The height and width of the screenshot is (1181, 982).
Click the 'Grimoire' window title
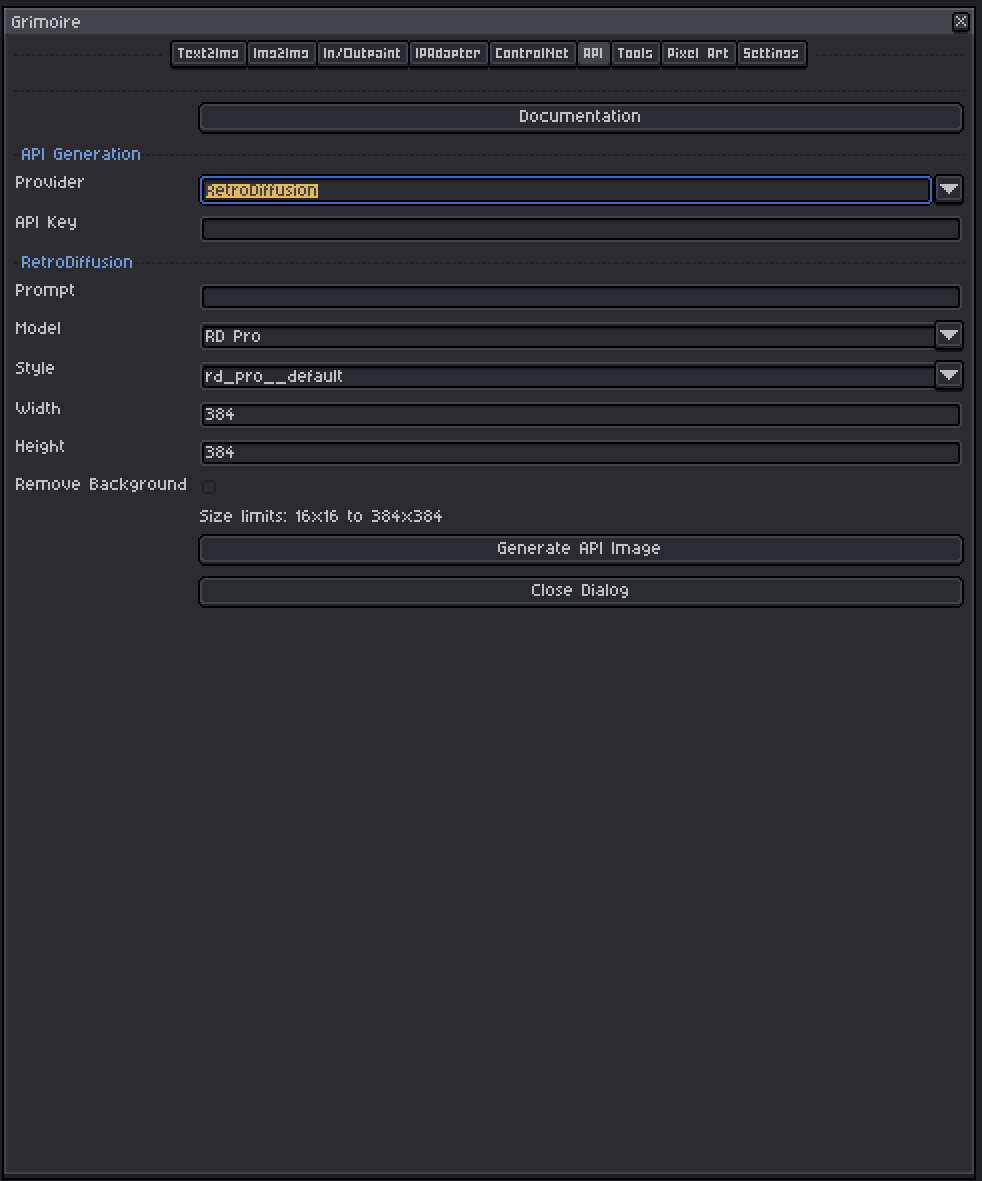click(x=46, y=22)
